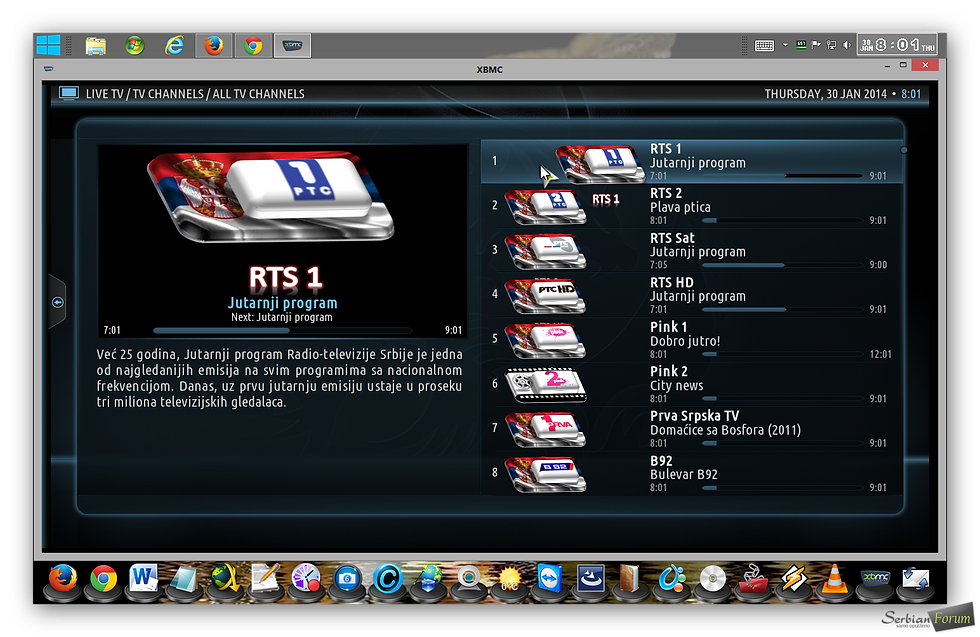Select channel logo for RTS HD

pos(545,296)
